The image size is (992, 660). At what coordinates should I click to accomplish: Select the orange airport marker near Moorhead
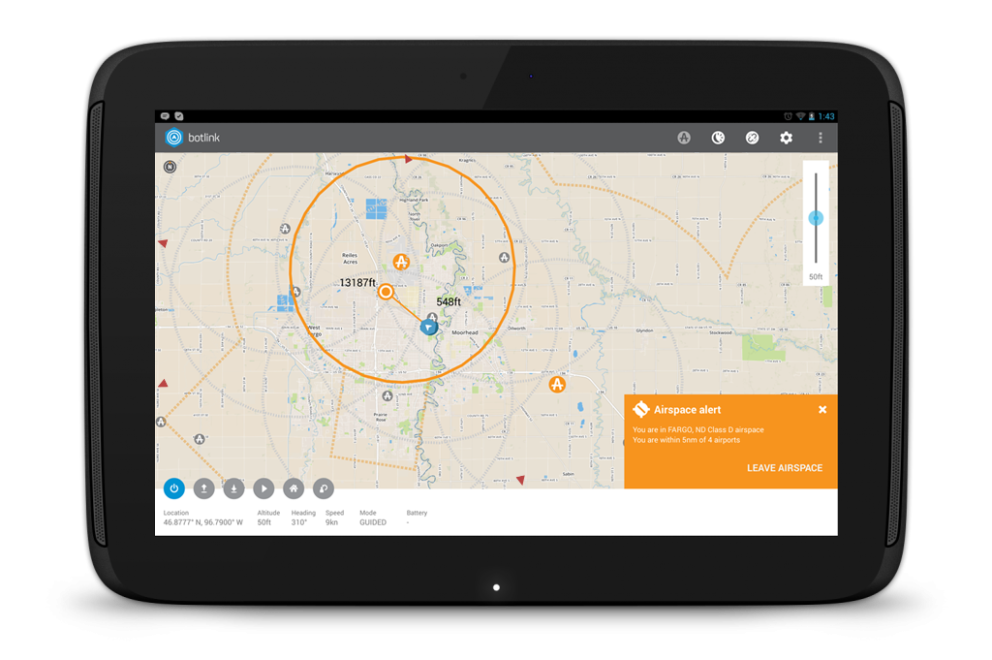557,384
